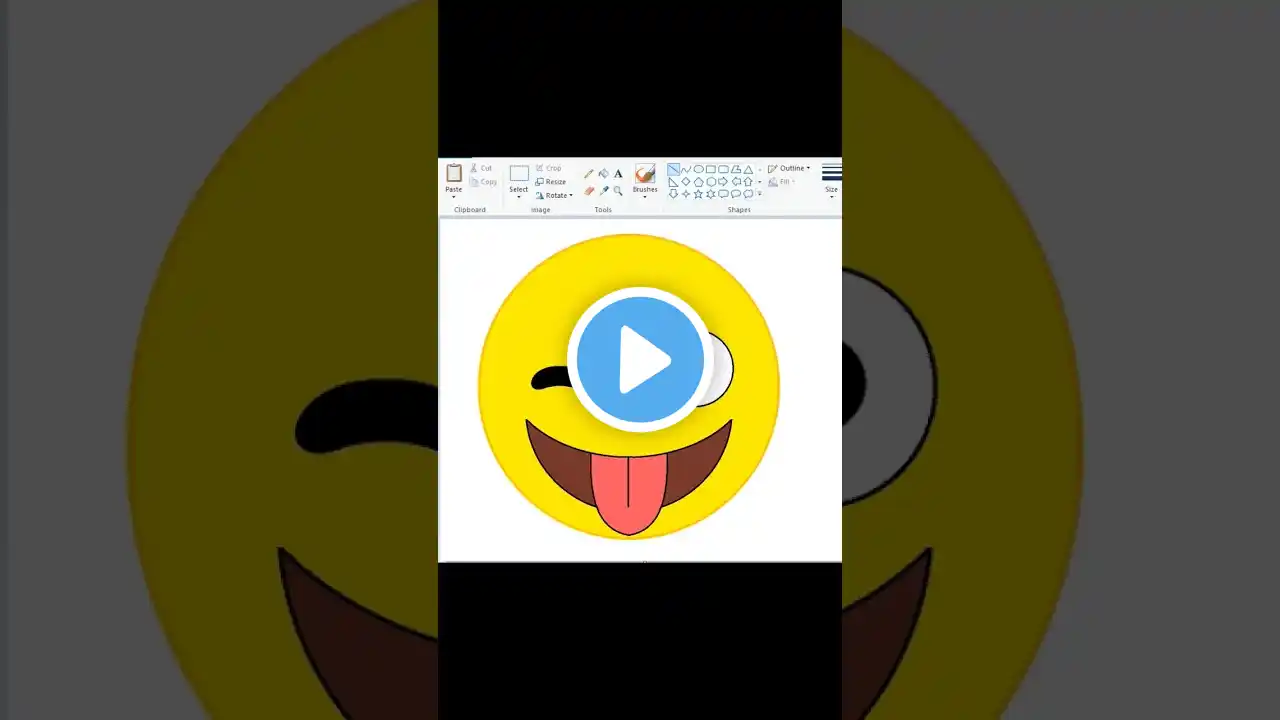The width and height of the screenshot is (1280, 720).
Task: Click the Paste clipboard icon
Action: (454, 173)
